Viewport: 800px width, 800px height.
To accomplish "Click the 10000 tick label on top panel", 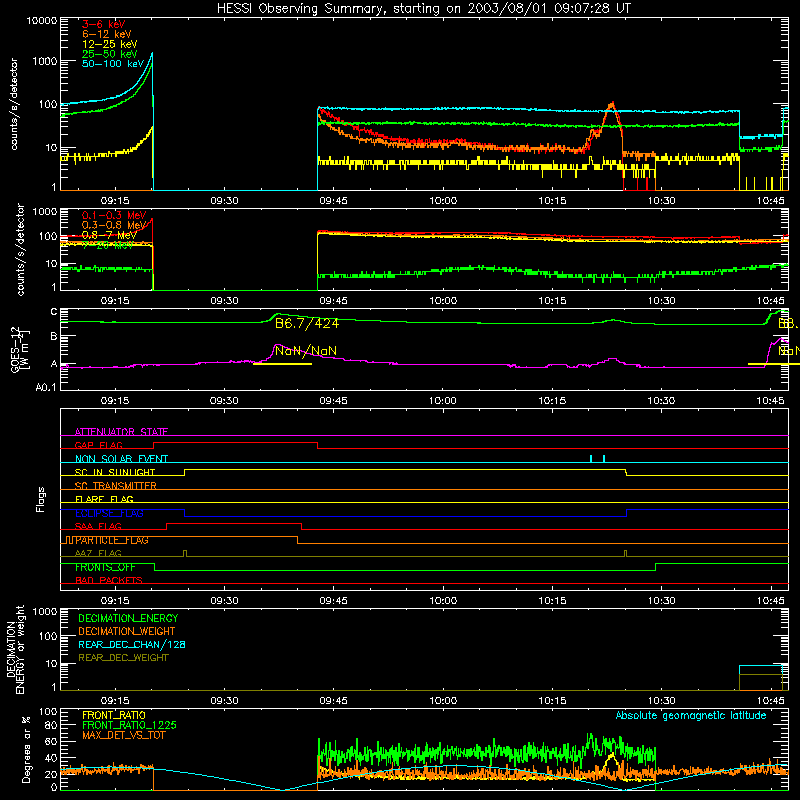I will click(42, 21).
